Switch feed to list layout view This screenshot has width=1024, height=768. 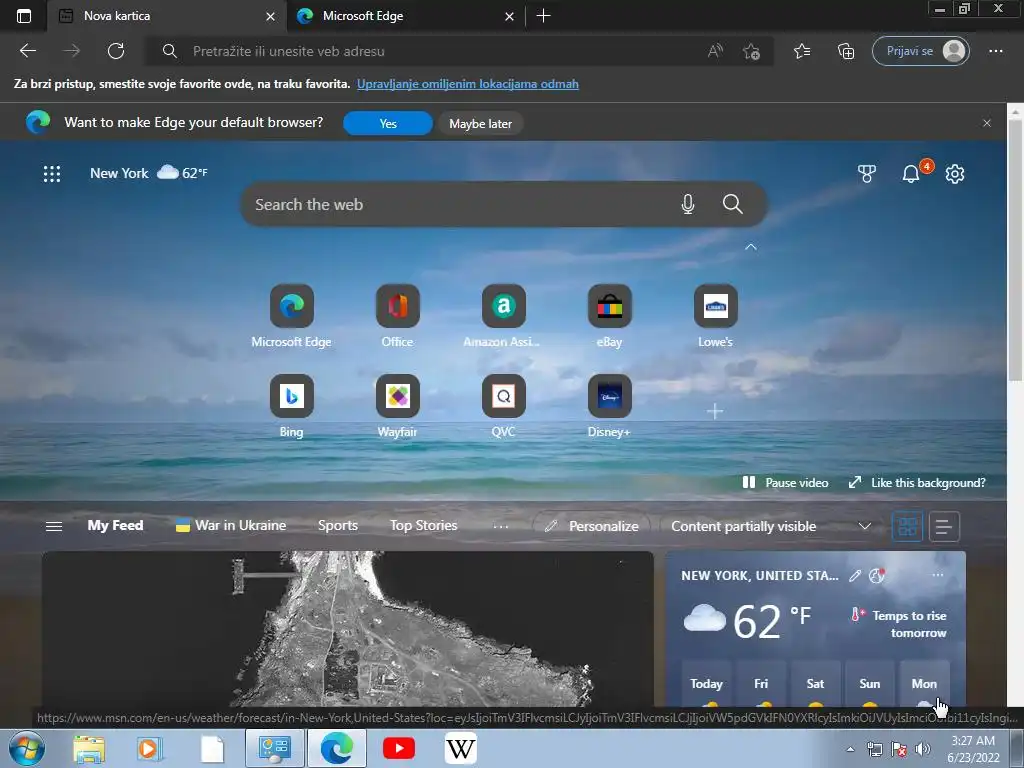[944, 526]
